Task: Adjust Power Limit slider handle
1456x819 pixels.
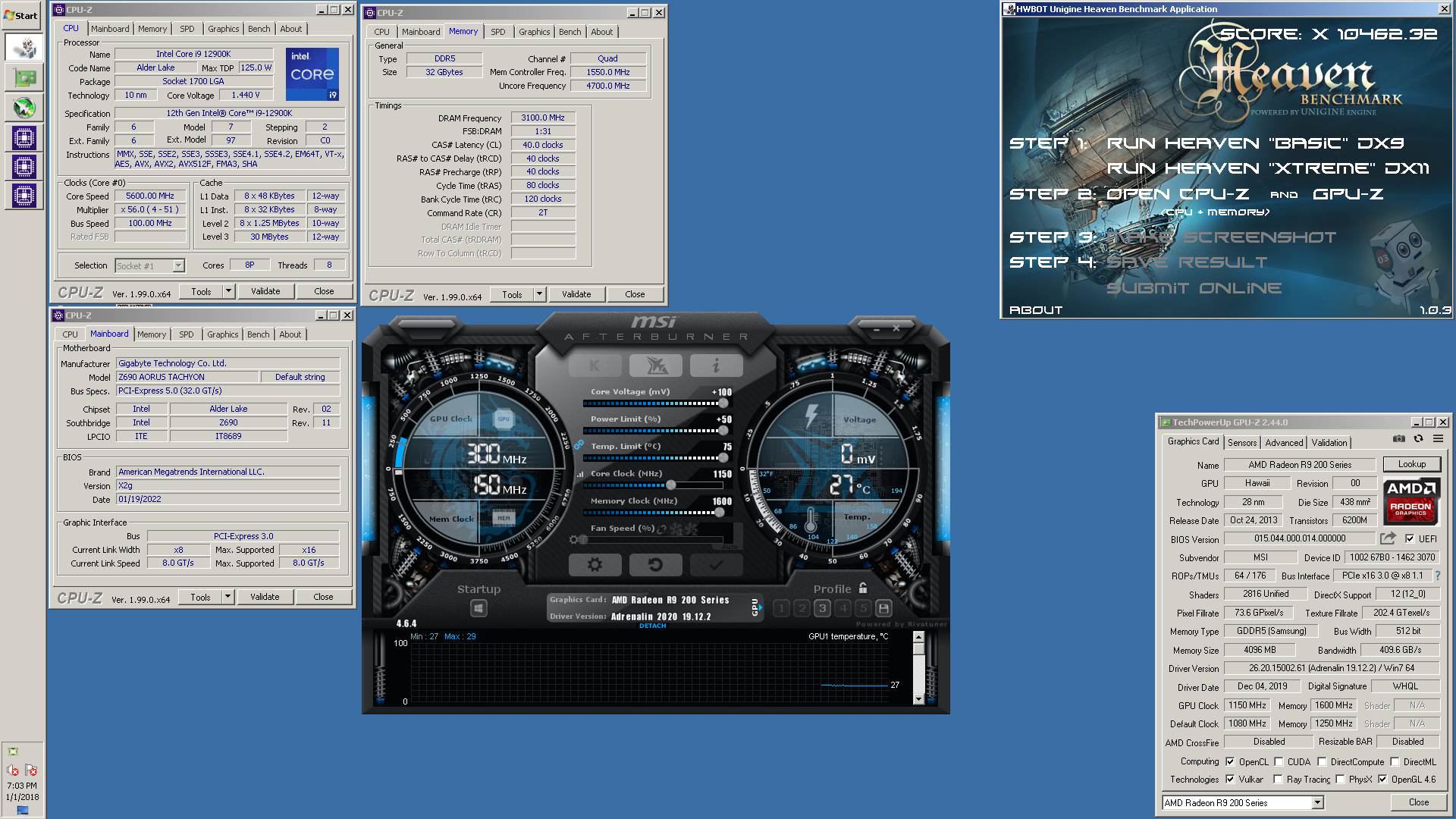Action: 723,431
